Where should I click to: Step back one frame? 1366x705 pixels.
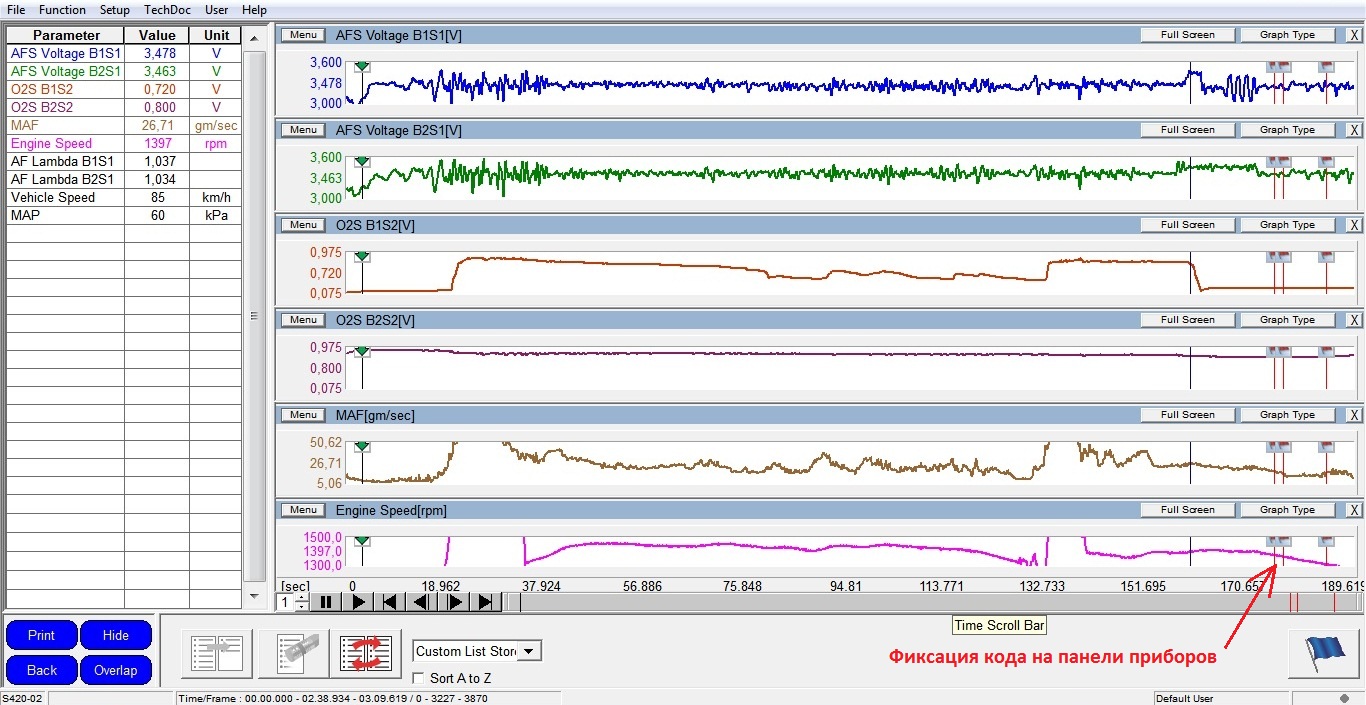pos(421,602)
